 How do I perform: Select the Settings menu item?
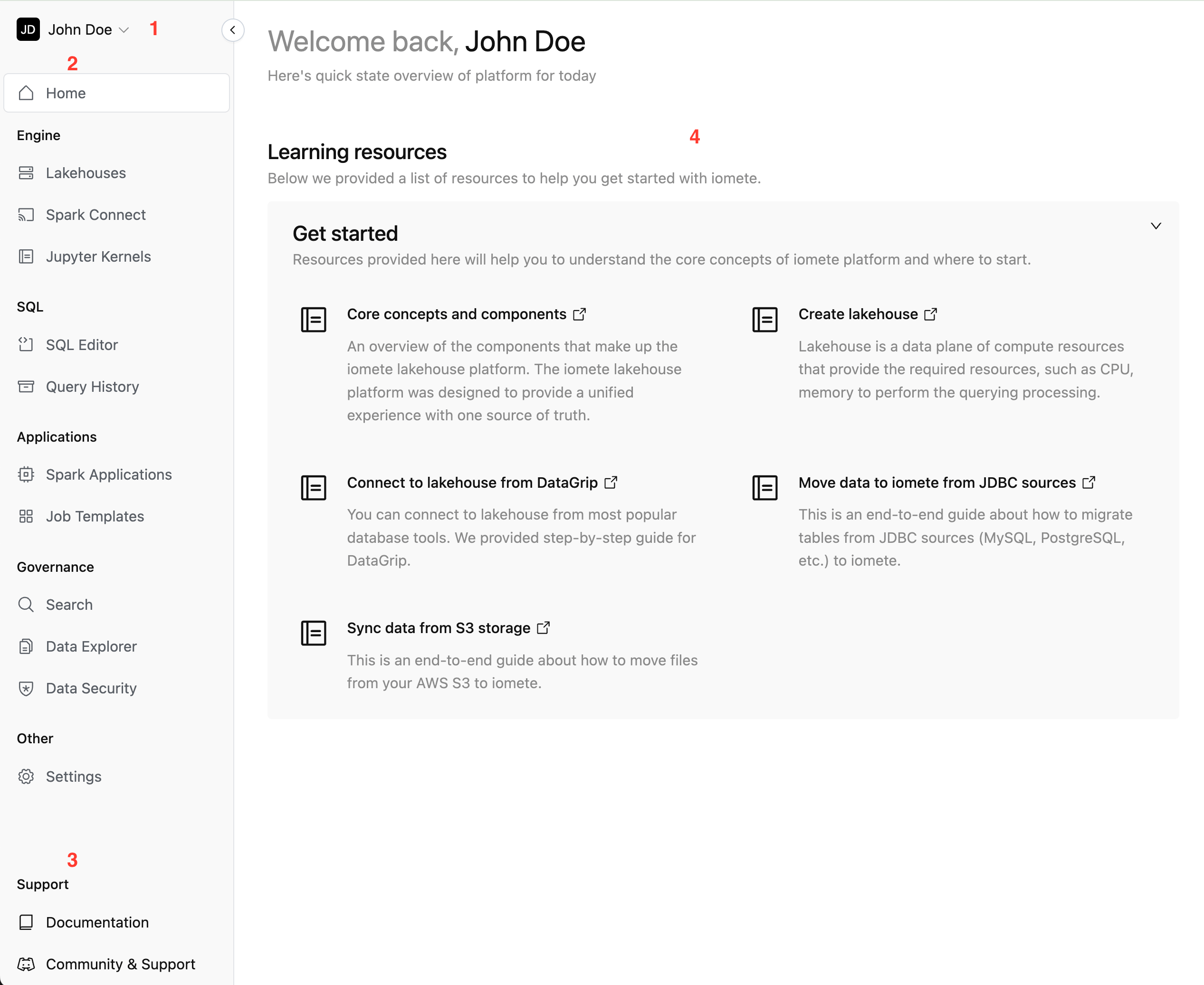pos(73,775)
